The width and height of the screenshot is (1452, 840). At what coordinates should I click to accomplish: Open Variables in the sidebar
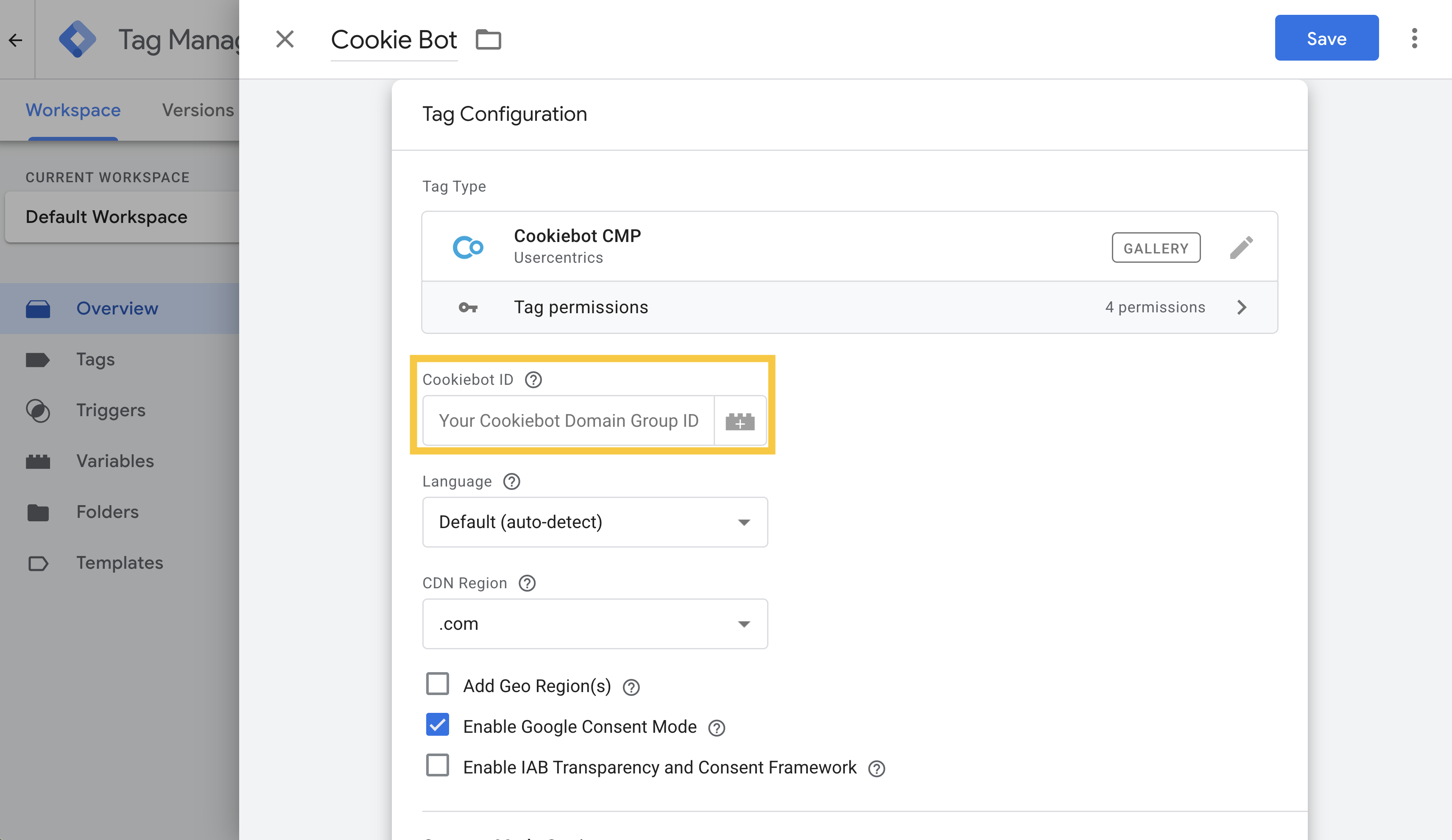click(x=119, y=461)
